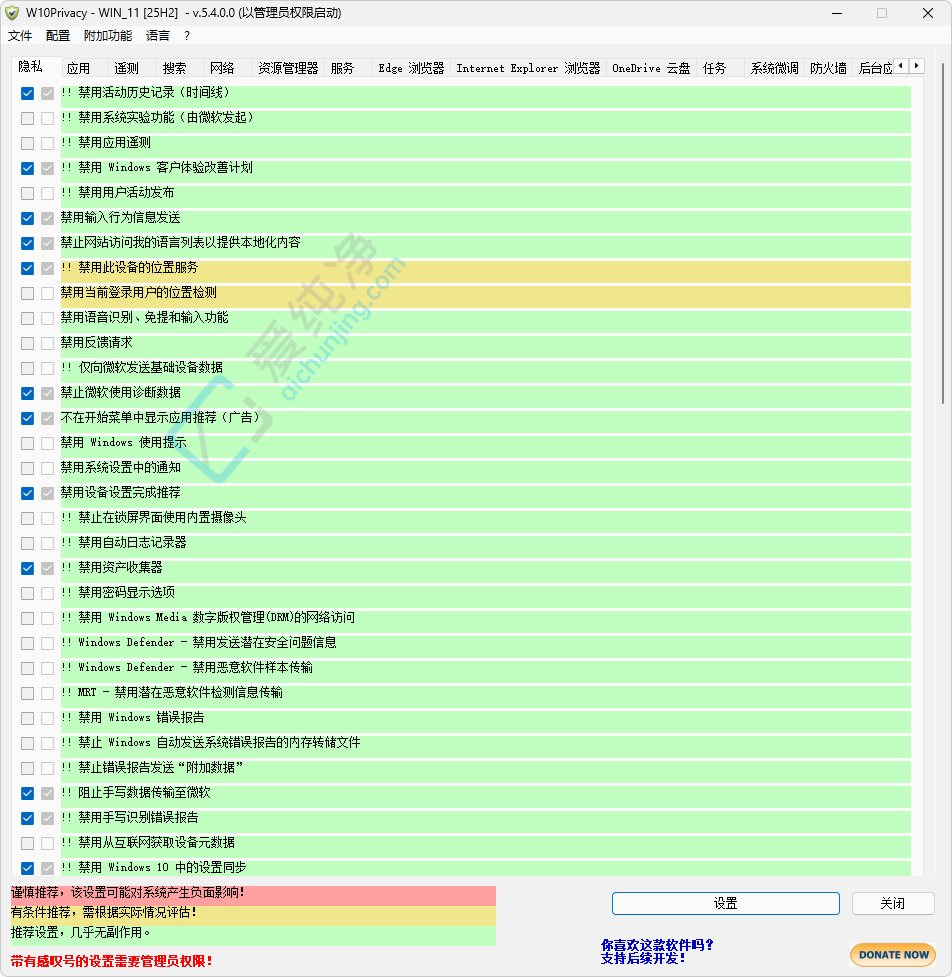Click the vertical scrollbar thumb
Viewport: 952px width, 977px height.
[943, 234]
